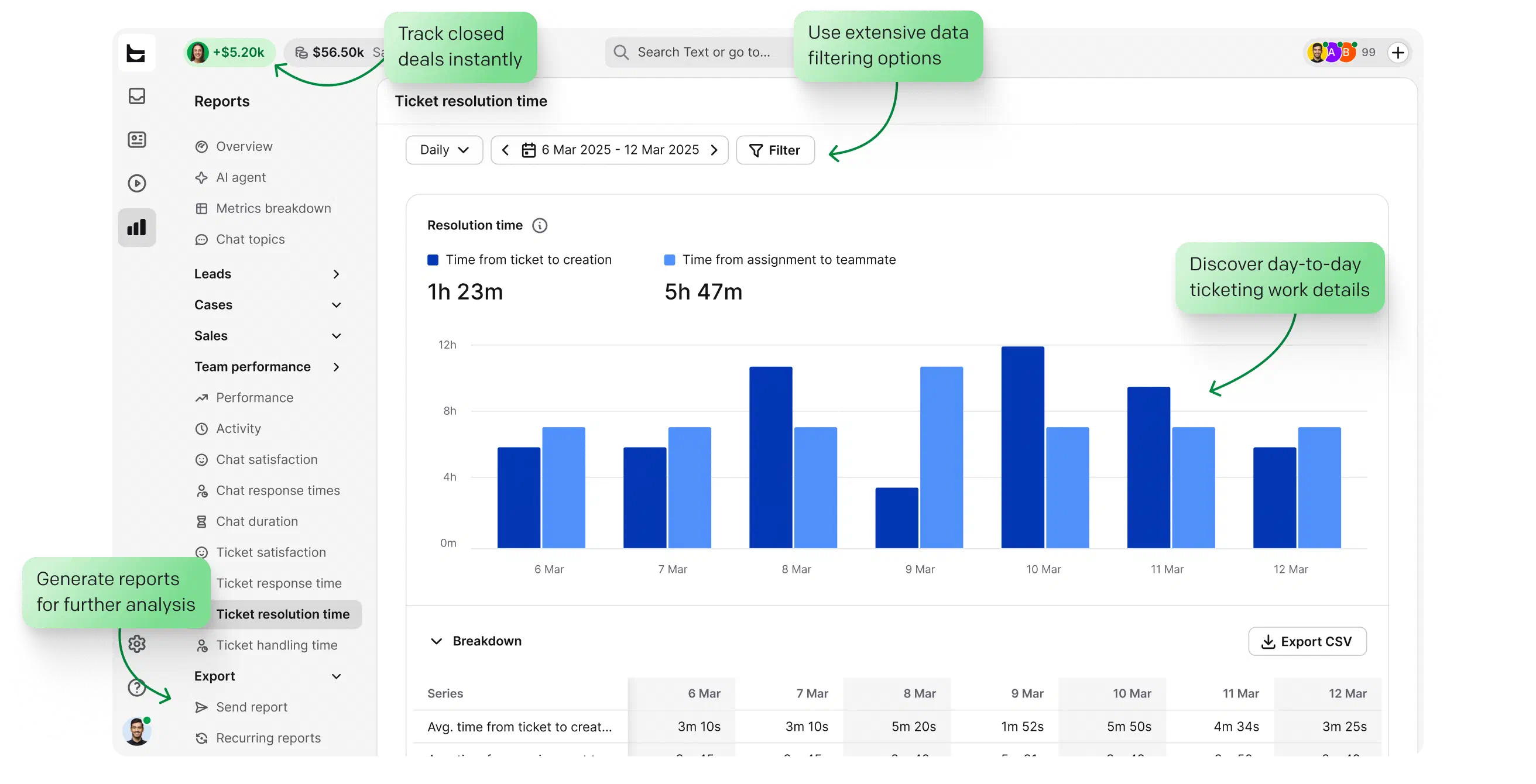Open Ticket handling time report

point(266,645)
